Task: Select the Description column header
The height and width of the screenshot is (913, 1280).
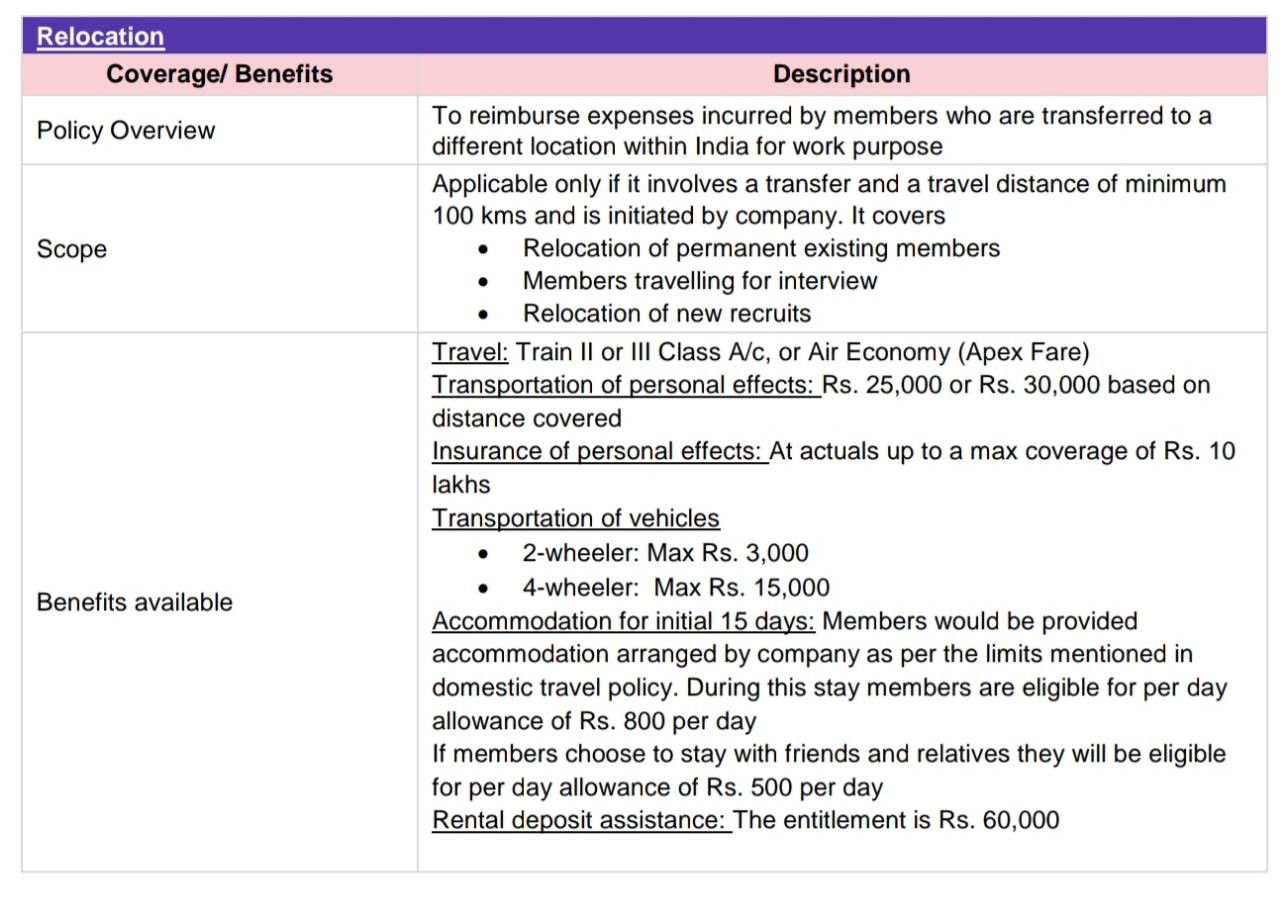Action: point(842,74)
